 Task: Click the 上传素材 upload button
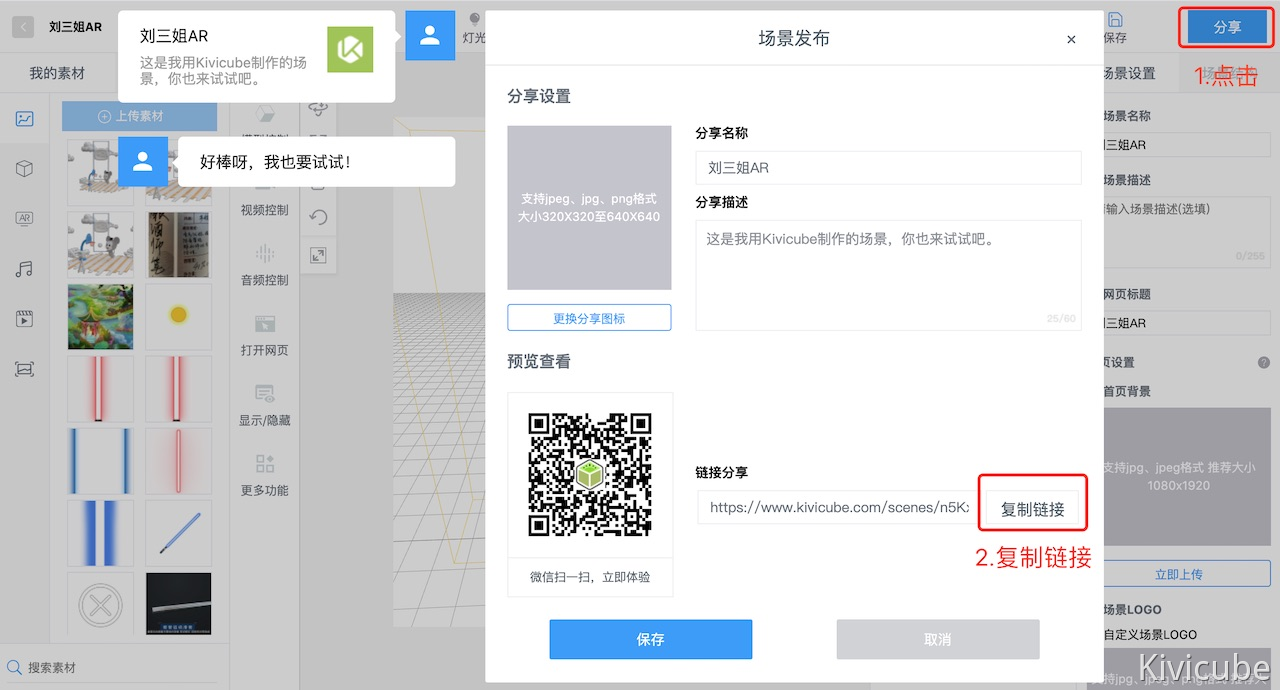tap(139, 116)
